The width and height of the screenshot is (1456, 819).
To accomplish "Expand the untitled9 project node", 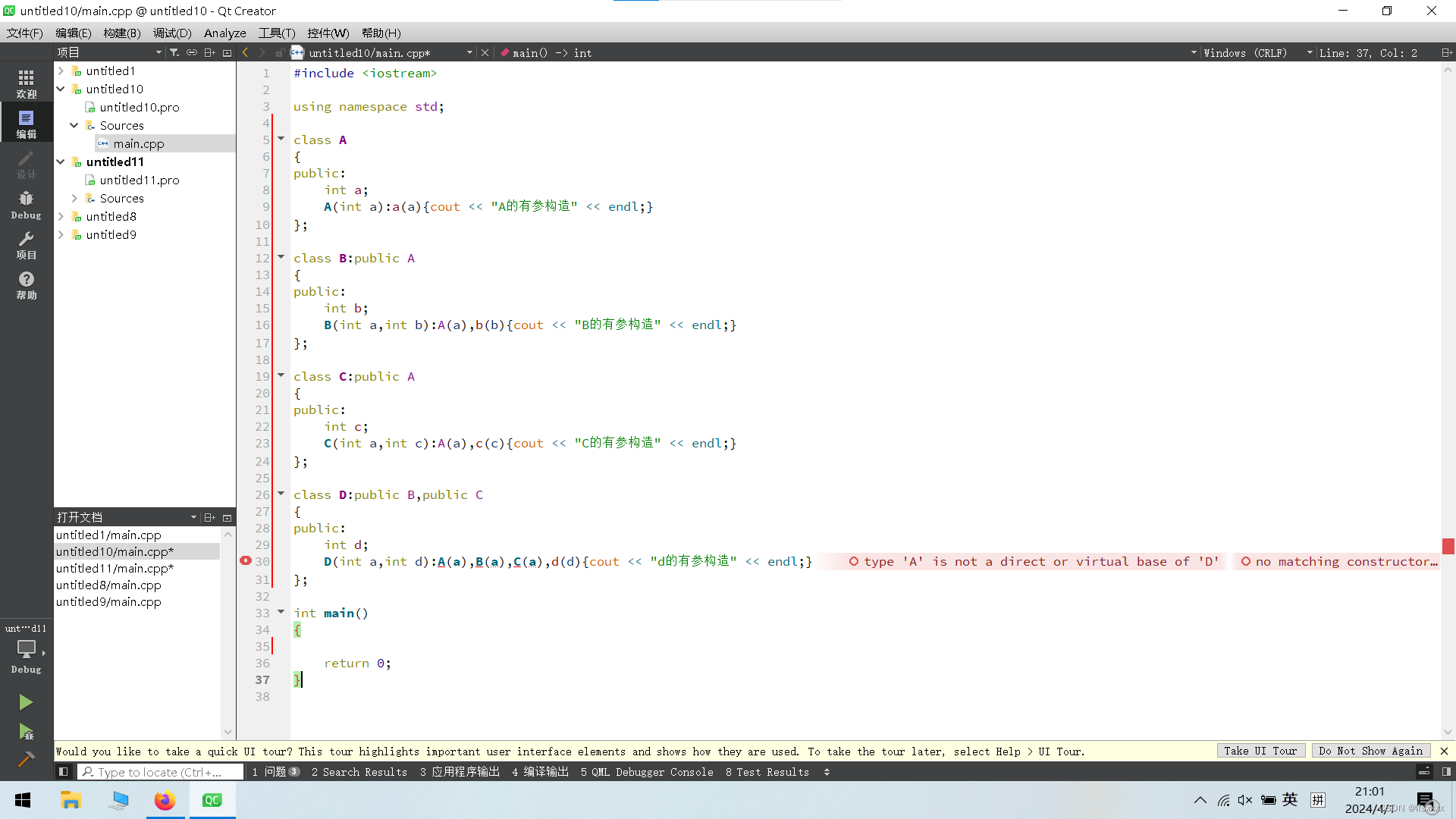I will (61, 234).
